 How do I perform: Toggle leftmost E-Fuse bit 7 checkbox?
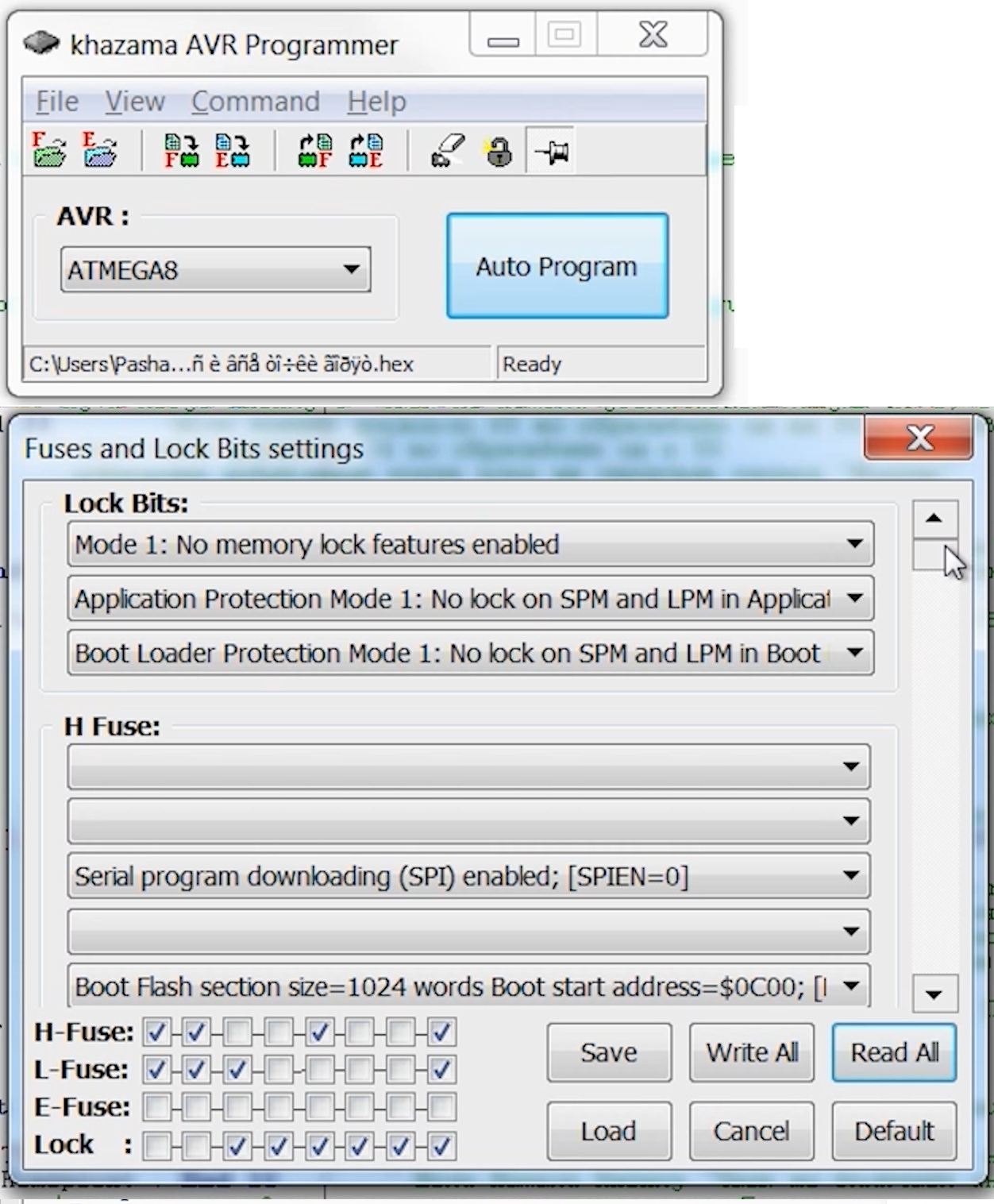tap(156, 1106)
